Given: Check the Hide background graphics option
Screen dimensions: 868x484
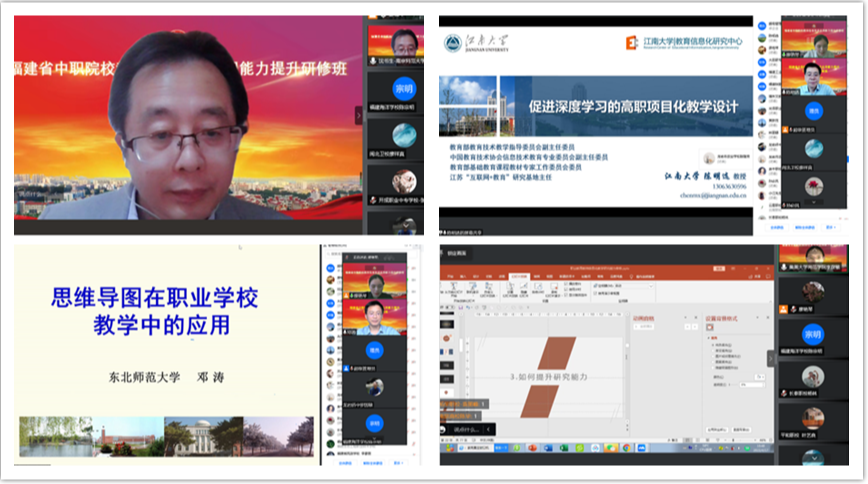Looking at the screenshot, I should [711, 369].
